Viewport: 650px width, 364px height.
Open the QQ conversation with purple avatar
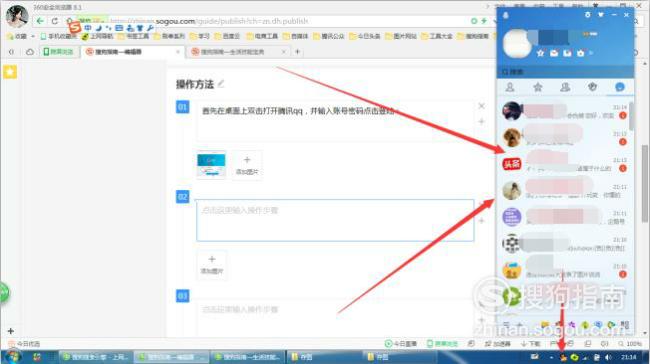(x=564, y=217)
